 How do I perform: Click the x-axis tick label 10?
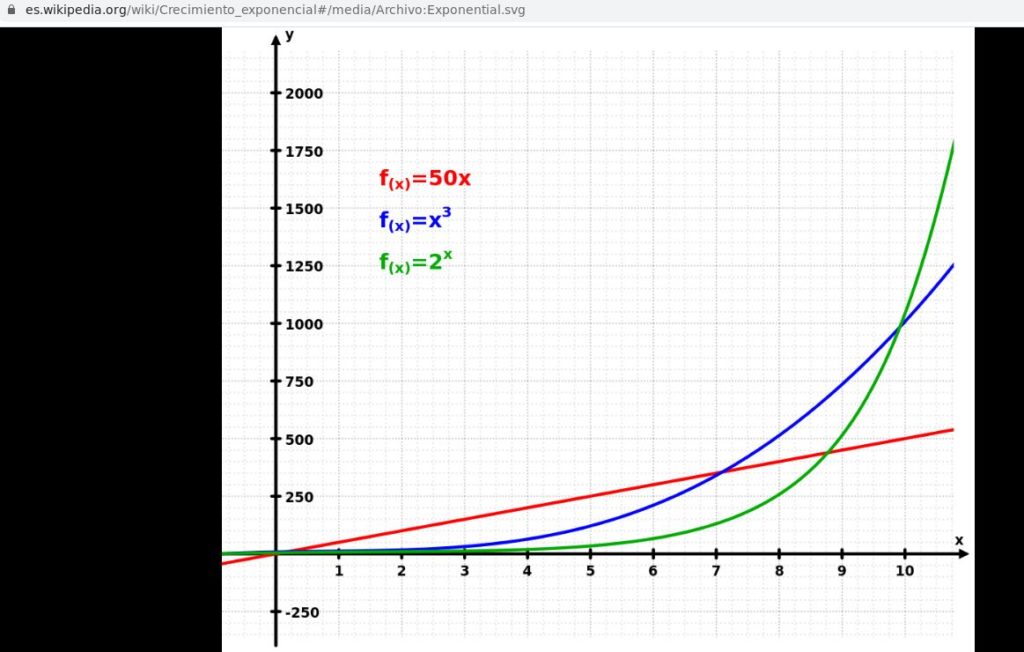coord(904,571)
